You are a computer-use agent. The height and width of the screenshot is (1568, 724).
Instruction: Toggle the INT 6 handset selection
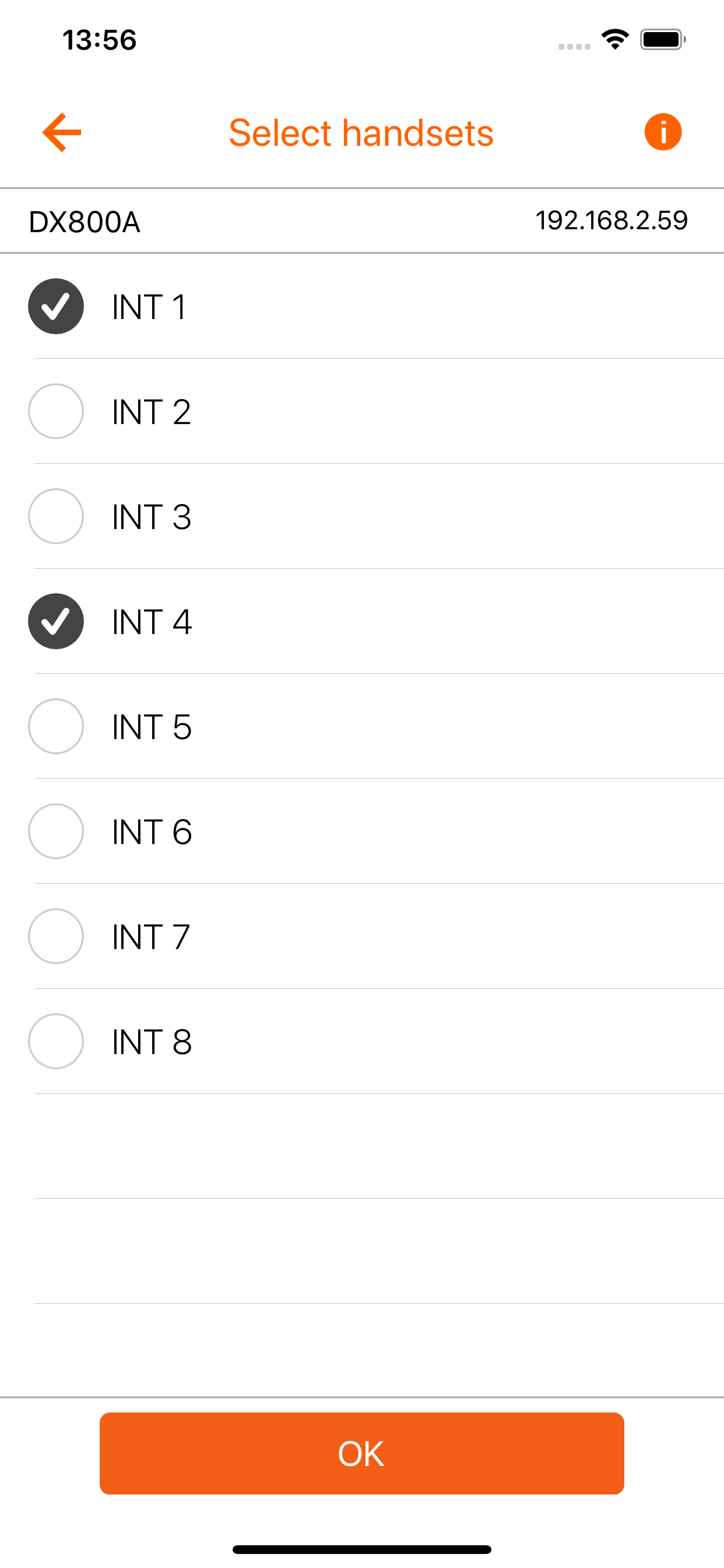(x=56, y=831)
